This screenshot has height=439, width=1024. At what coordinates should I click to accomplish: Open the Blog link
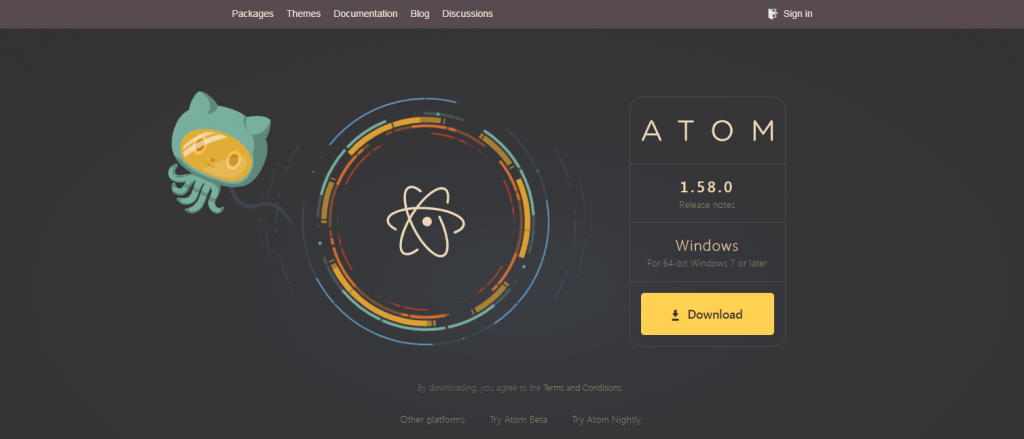420,14
